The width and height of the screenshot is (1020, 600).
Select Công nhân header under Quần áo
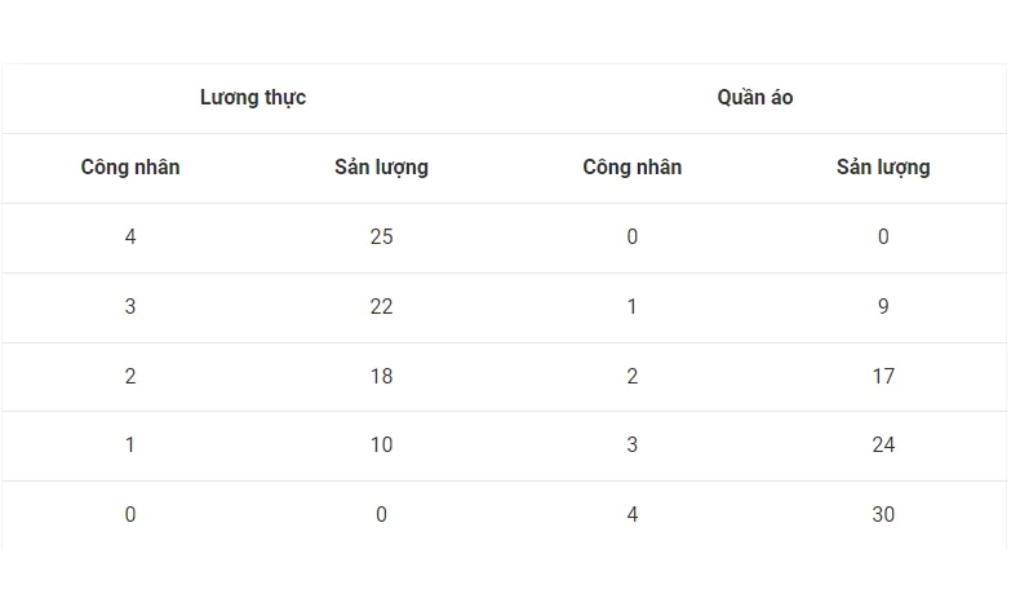[x=632, y=167]
